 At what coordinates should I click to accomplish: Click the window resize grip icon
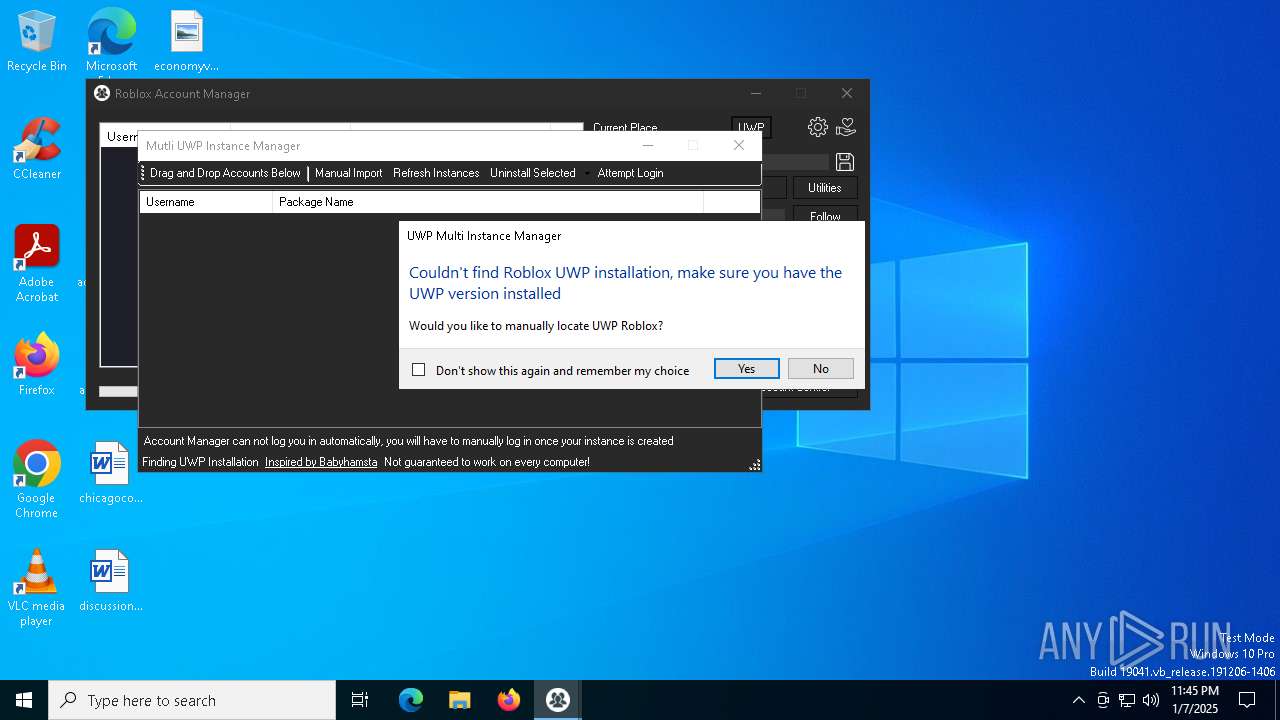[755, 465]
